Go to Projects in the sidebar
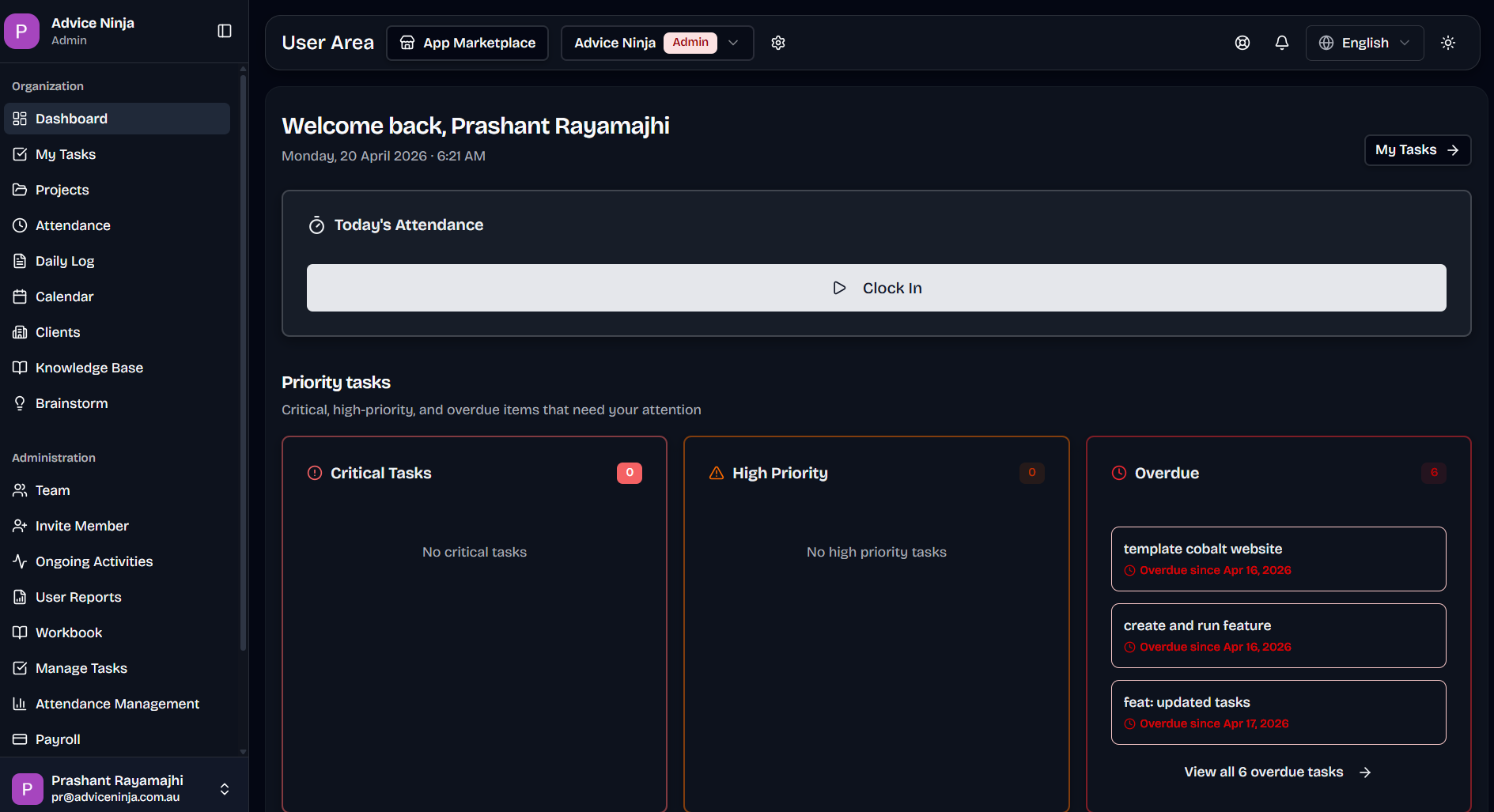 tap(62, 190)
